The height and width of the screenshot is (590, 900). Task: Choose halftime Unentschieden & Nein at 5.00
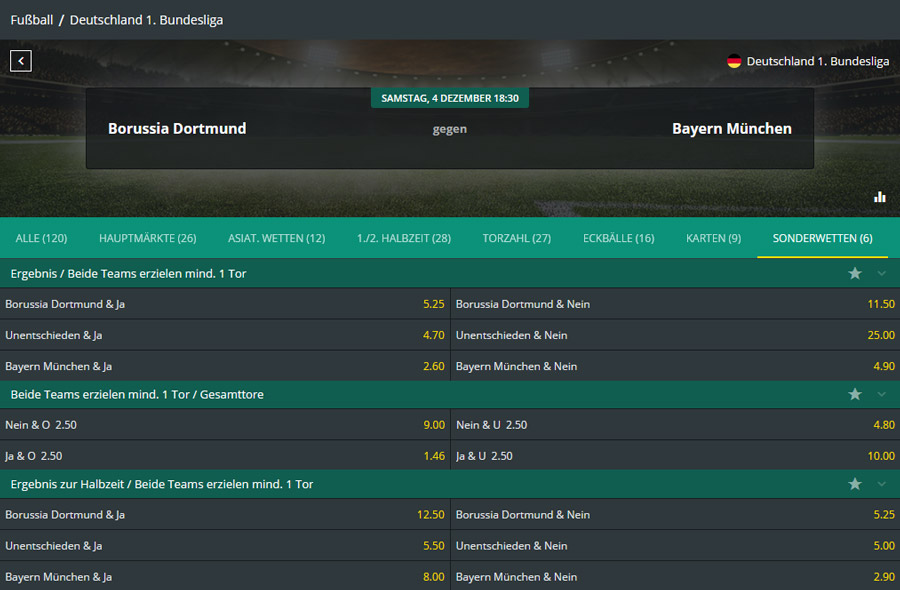tap(676, 546)
